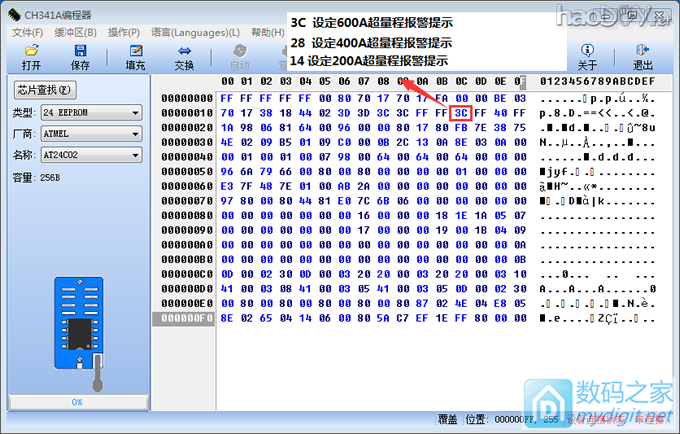Viewport: 680px width, 434px height.
Task: Click the greyed-out toolbar icon right of Swap
Action: pos(238,57)
